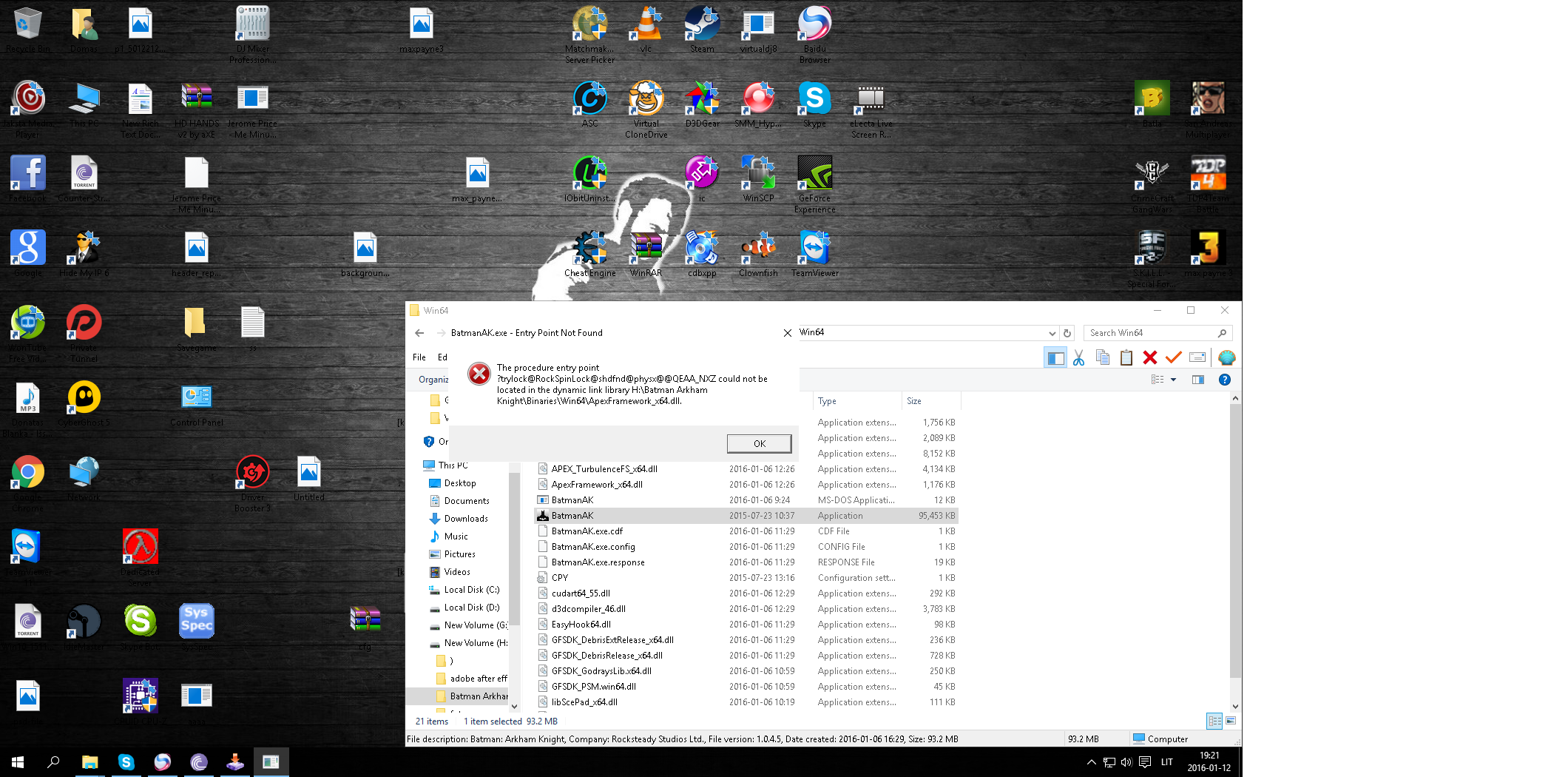Click the Refresh button beside the address bar
The width and height of the screenshot is (1568, 777).
[1067, 333]
